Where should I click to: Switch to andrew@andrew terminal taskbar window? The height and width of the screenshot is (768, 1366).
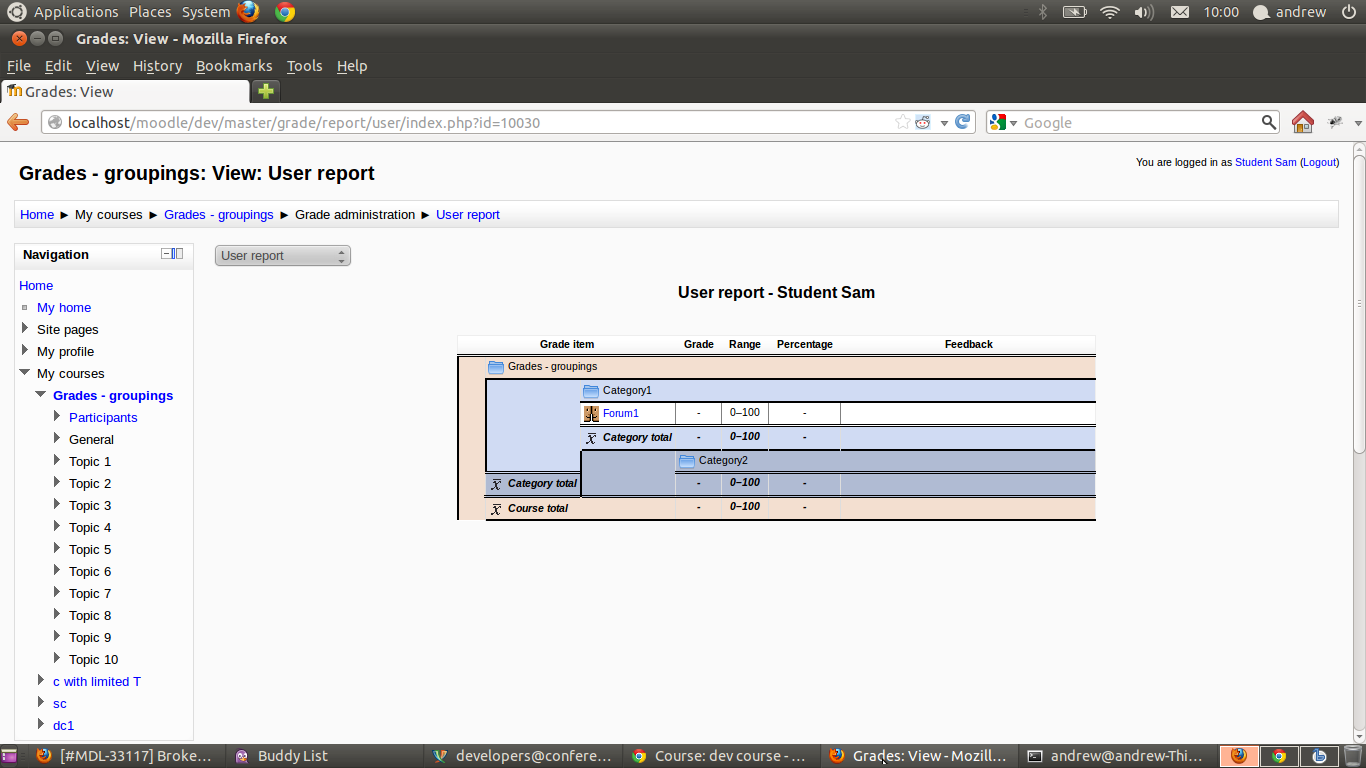[1117, 756]
